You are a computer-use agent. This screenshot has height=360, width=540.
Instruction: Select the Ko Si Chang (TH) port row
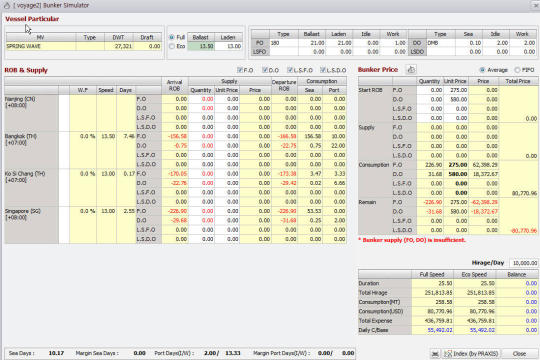(32, 188)
